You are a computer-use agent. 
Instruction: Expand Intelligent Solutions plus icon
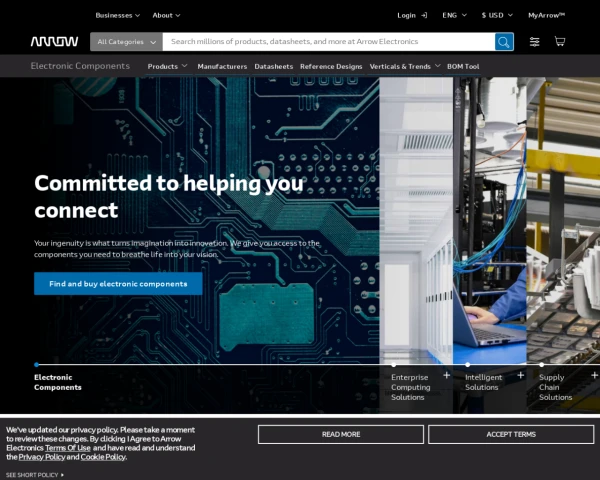[x=520, y=376]
